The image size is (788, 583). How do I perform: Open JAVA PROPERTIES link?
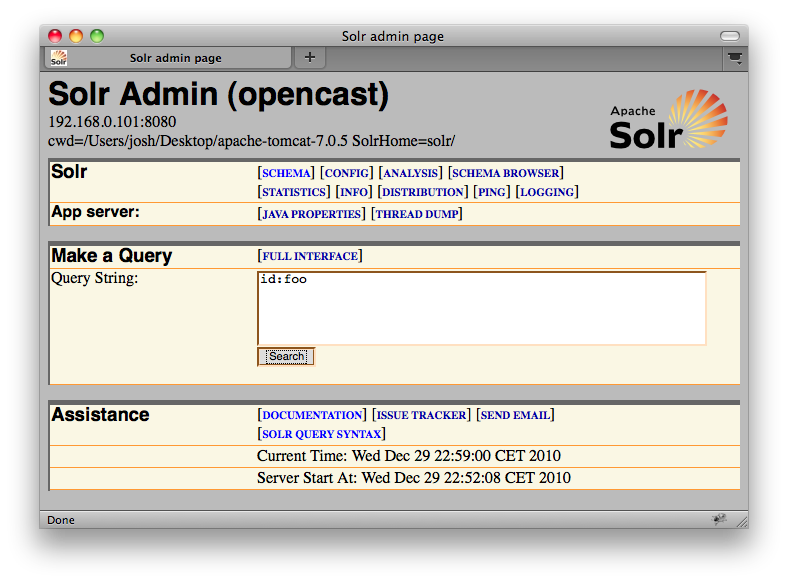pyautogui.click(x=311, y=214)
